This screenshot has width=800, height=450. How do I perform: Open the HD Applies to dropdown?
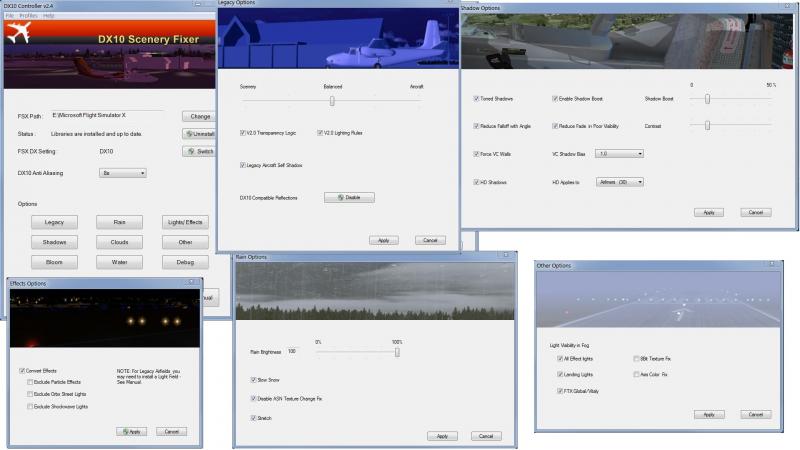(x=619, y=182)
